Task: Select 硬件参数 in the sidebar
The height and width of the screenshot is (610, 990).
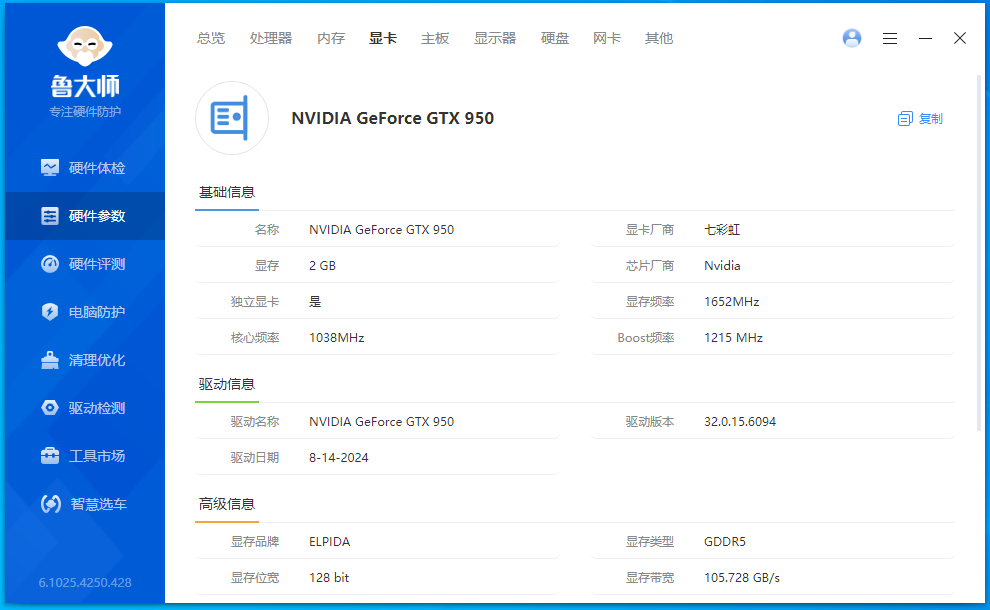Action: [x=85, y=216]
